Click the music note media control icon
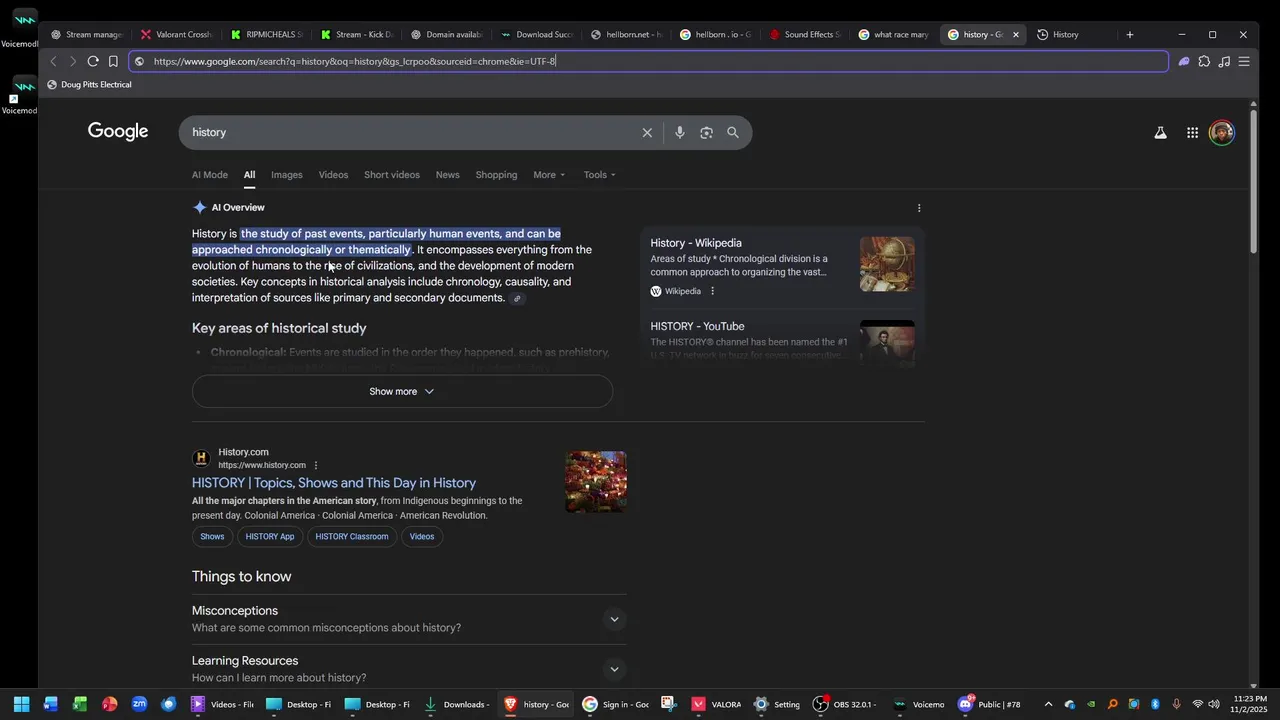This screenshot has width=1280, height=720. tap(1224, 61)
